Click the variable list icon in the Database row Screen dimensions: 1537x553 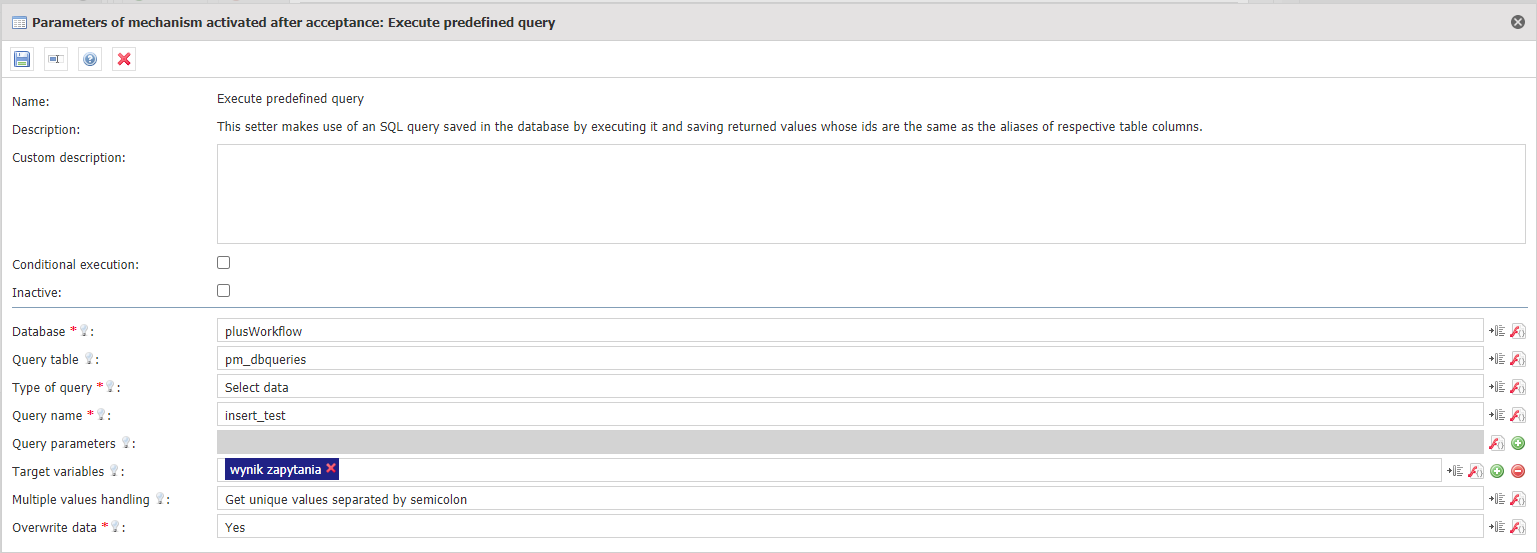[x=1497, y=331]
